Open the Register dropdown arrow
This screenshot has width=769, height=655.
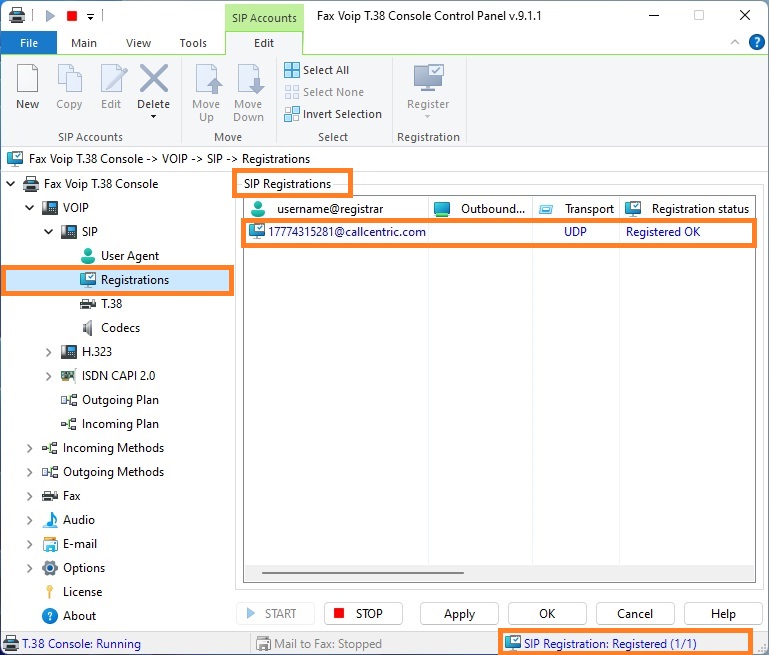pyautogui.click(x=428, y=117)
